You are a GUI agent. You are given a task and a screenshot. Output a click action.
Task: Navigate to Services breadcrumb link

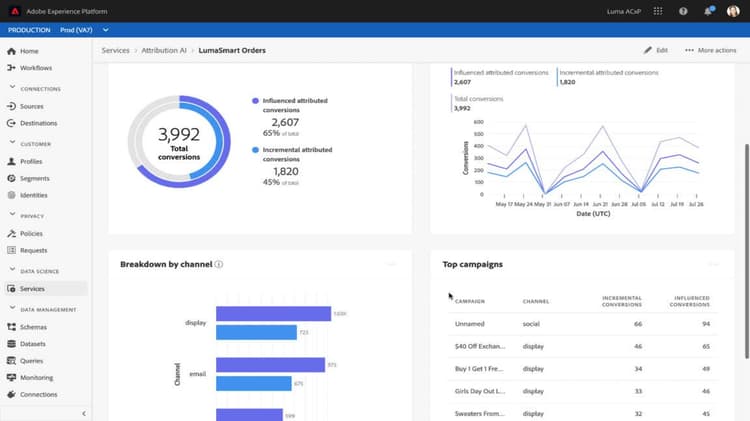(x=115, y=50)
